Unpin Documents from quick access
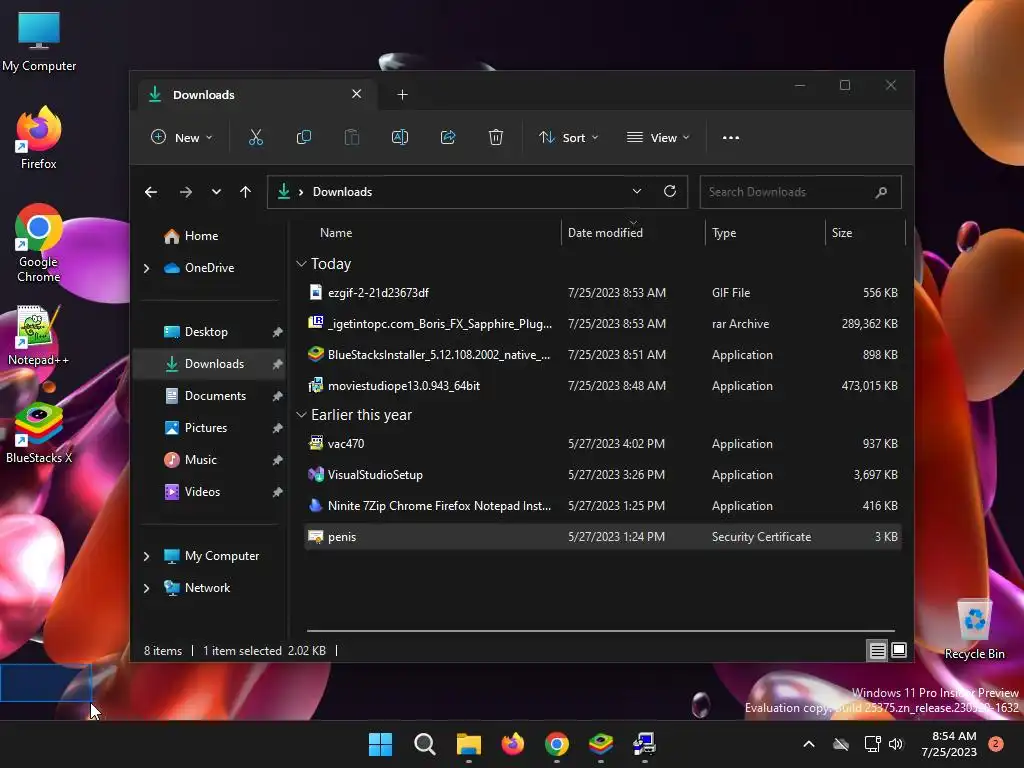The height and width of the screenshot is (768, 1024). 278,396
